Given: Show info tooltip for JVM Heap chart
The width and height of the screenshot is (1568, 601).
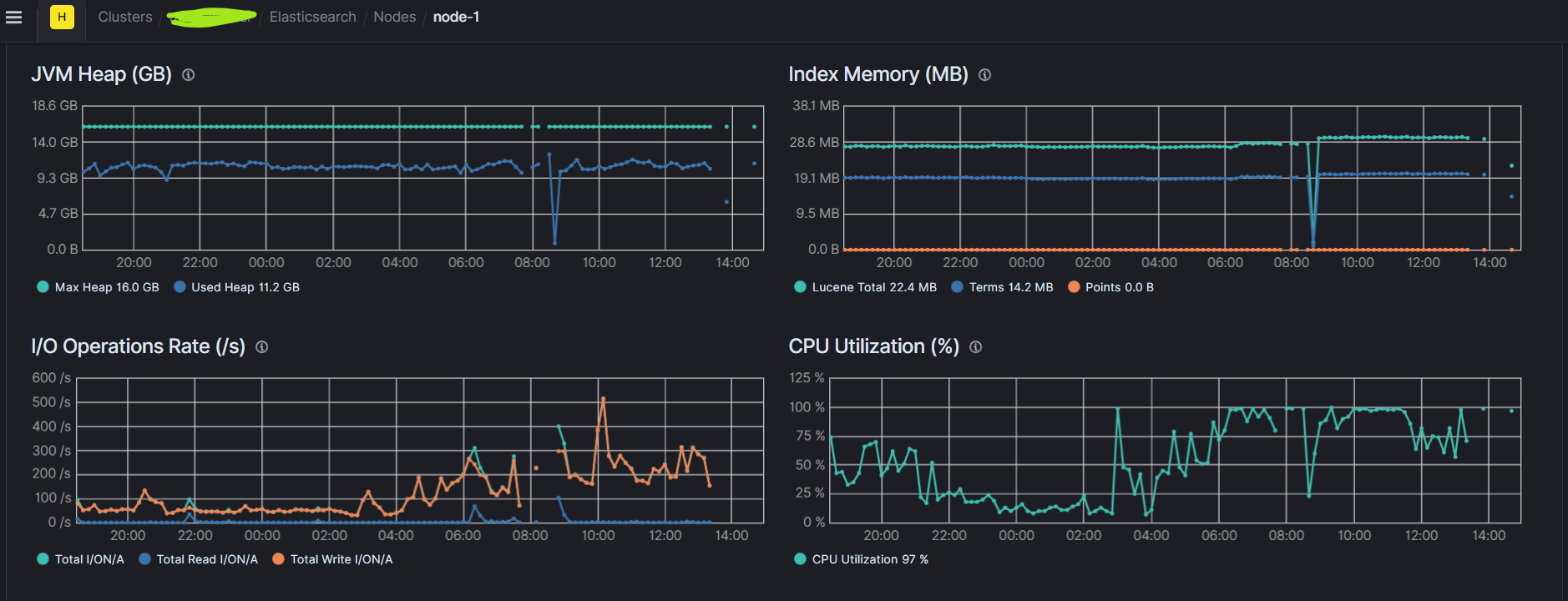Looking at the screenshot, I should click(x=189, y=75).
